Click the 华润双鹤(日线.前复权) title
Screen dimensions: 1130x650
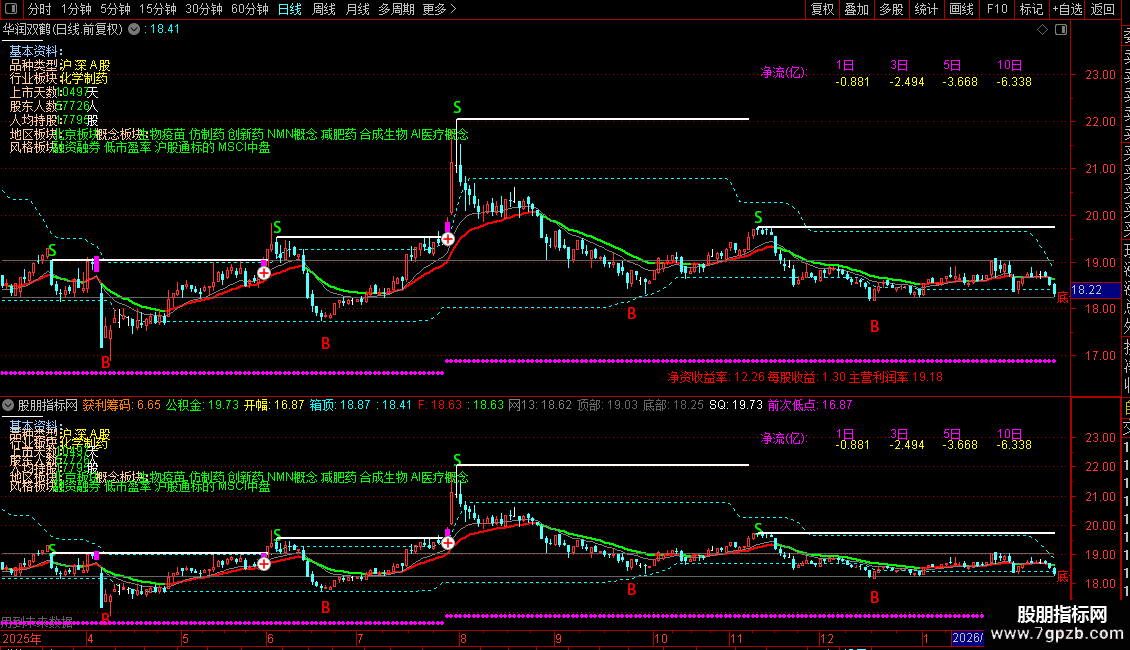coord(63,29)
